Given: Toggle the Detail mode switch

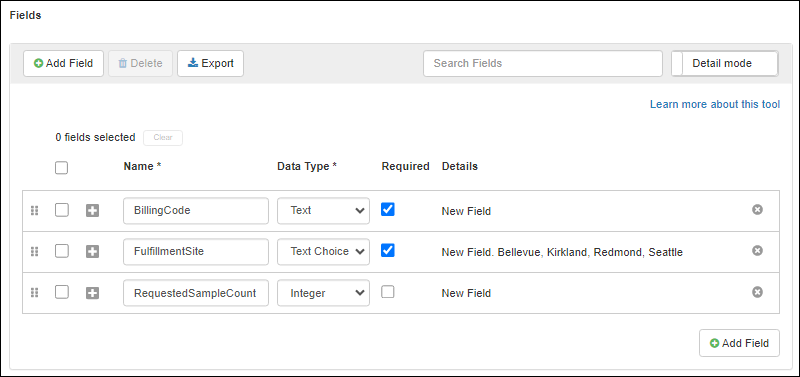Looking at the screenshot, I should click(x=724, y=63).
